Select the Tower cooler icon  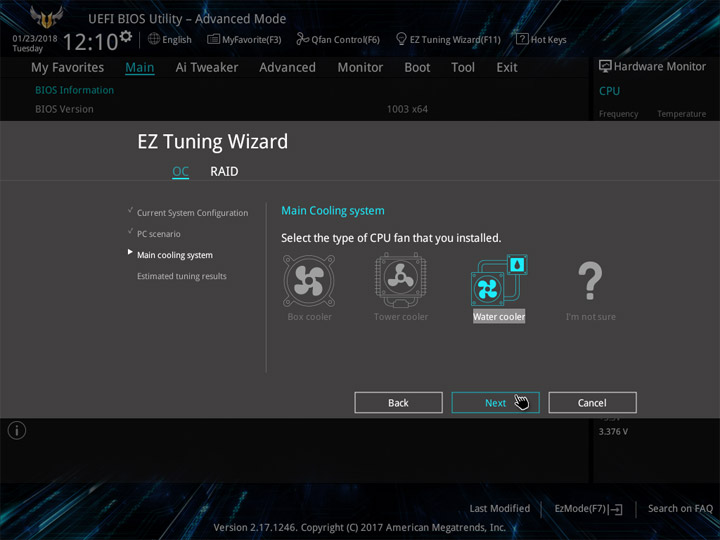(400, 280)
